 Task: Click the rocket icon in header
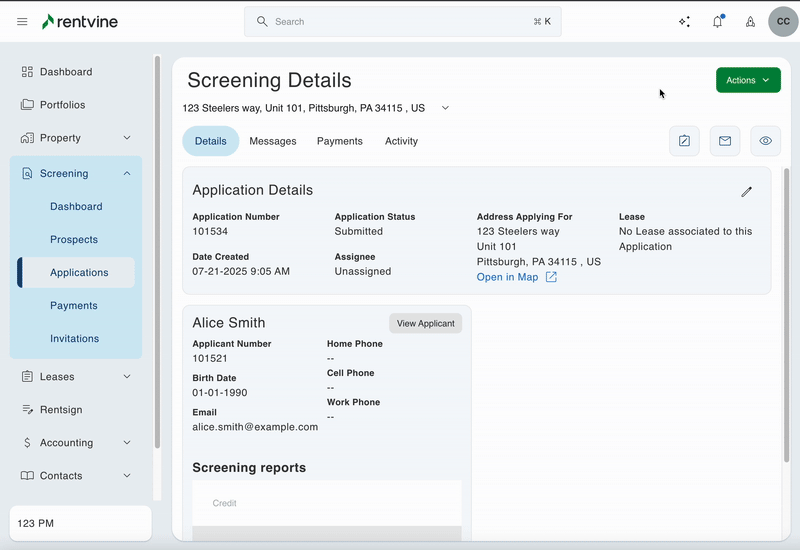click(x=750, y=22)
